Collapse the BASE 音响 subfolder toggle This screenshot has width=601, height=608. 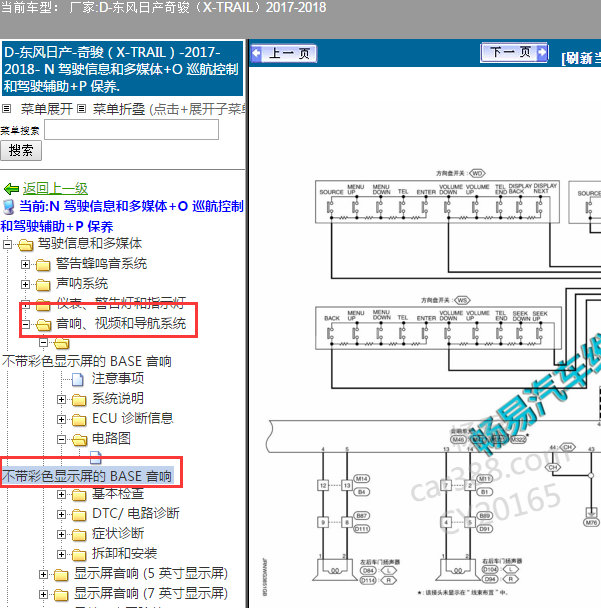[x=43, y=342]
